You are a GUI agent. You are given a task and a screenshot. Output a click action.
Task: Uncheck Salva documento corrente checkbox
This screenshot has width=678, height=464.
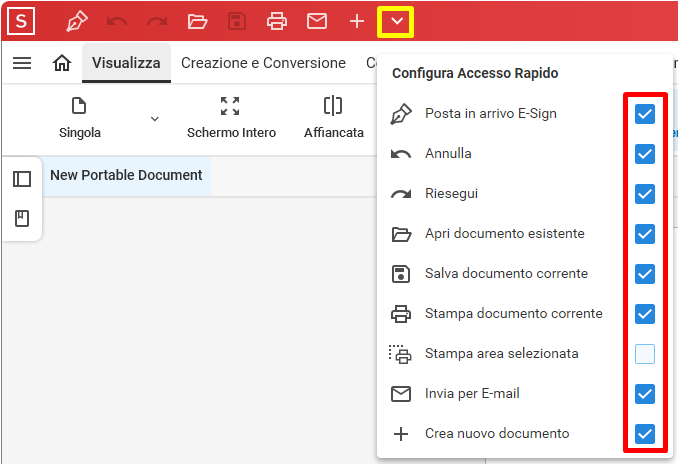pos(645,274)
